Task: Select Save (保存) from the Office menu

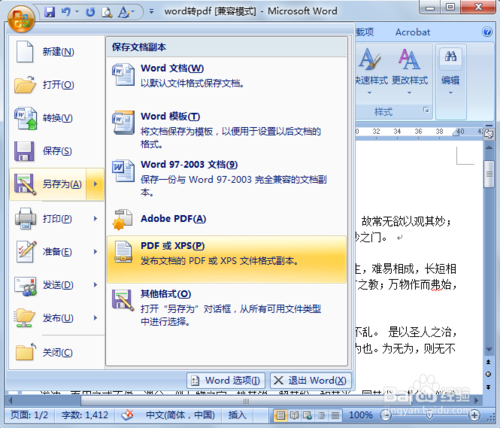Action: click(57, 151)
